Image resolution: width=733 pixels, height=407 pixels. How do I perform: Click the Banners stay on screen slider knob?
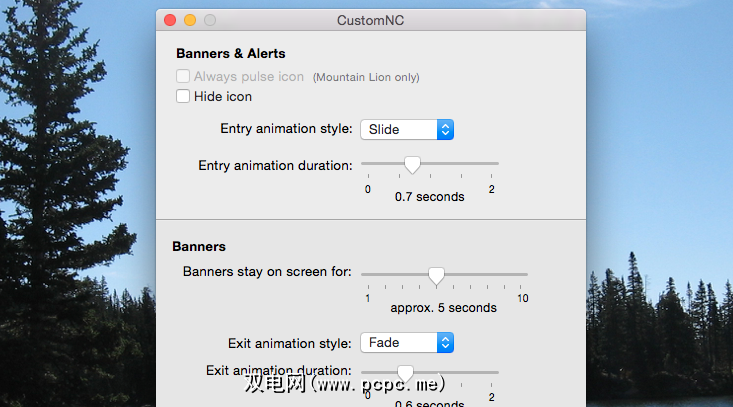pos(436,274)
